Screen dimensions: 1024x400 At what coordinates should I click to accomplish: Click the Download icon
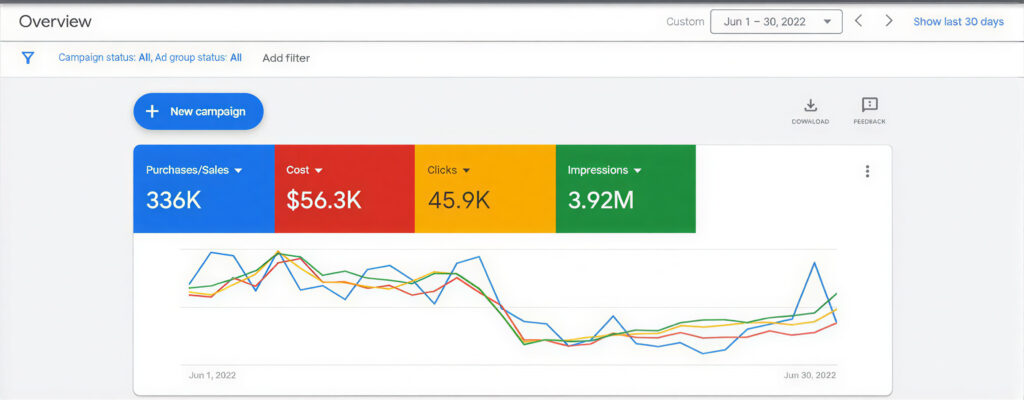pyautogui.click(x=811, y=106)
